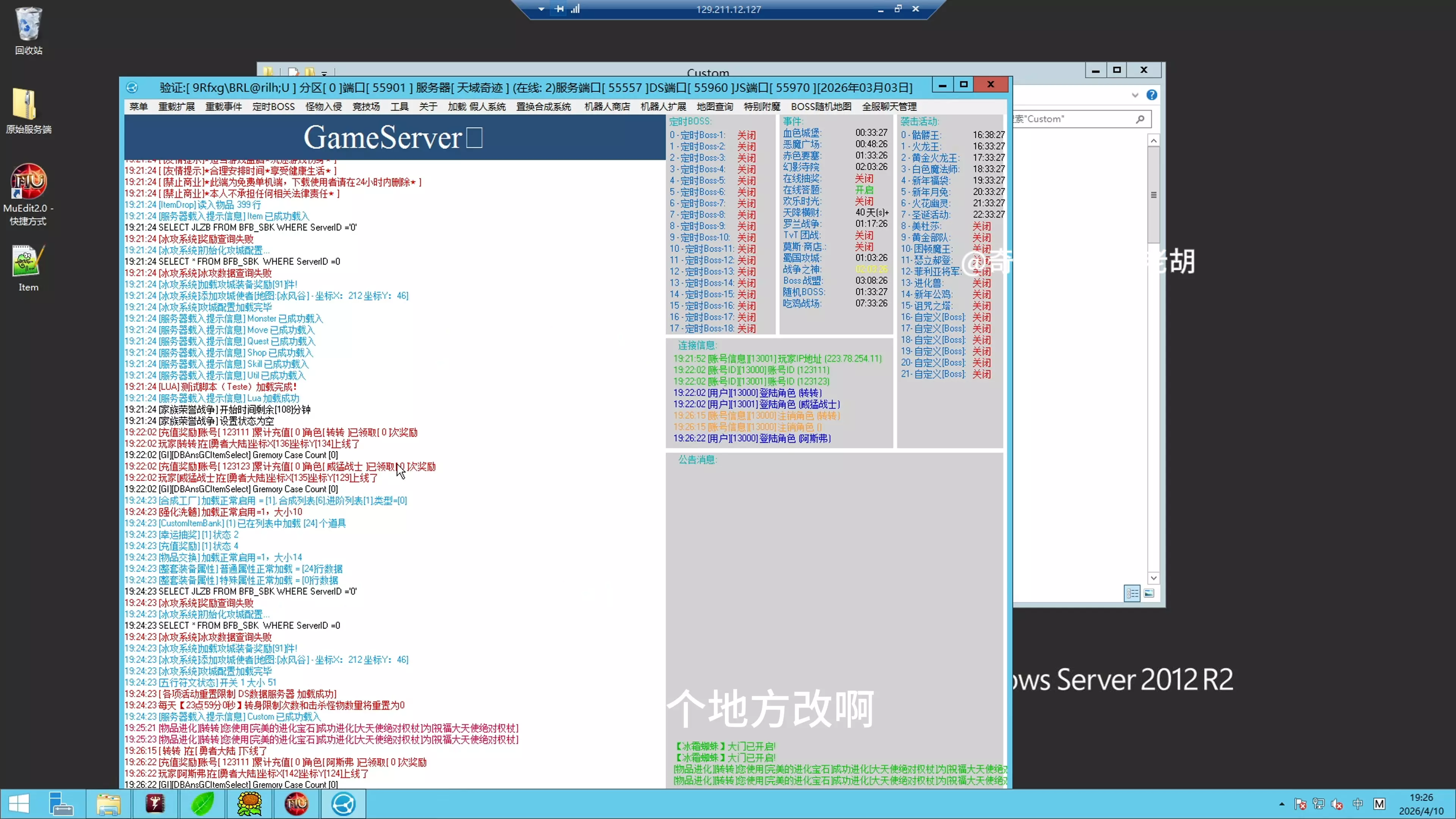Click the muted volume tray icon
Screen dimensions: 1456x819
[x=1337, y=804]
